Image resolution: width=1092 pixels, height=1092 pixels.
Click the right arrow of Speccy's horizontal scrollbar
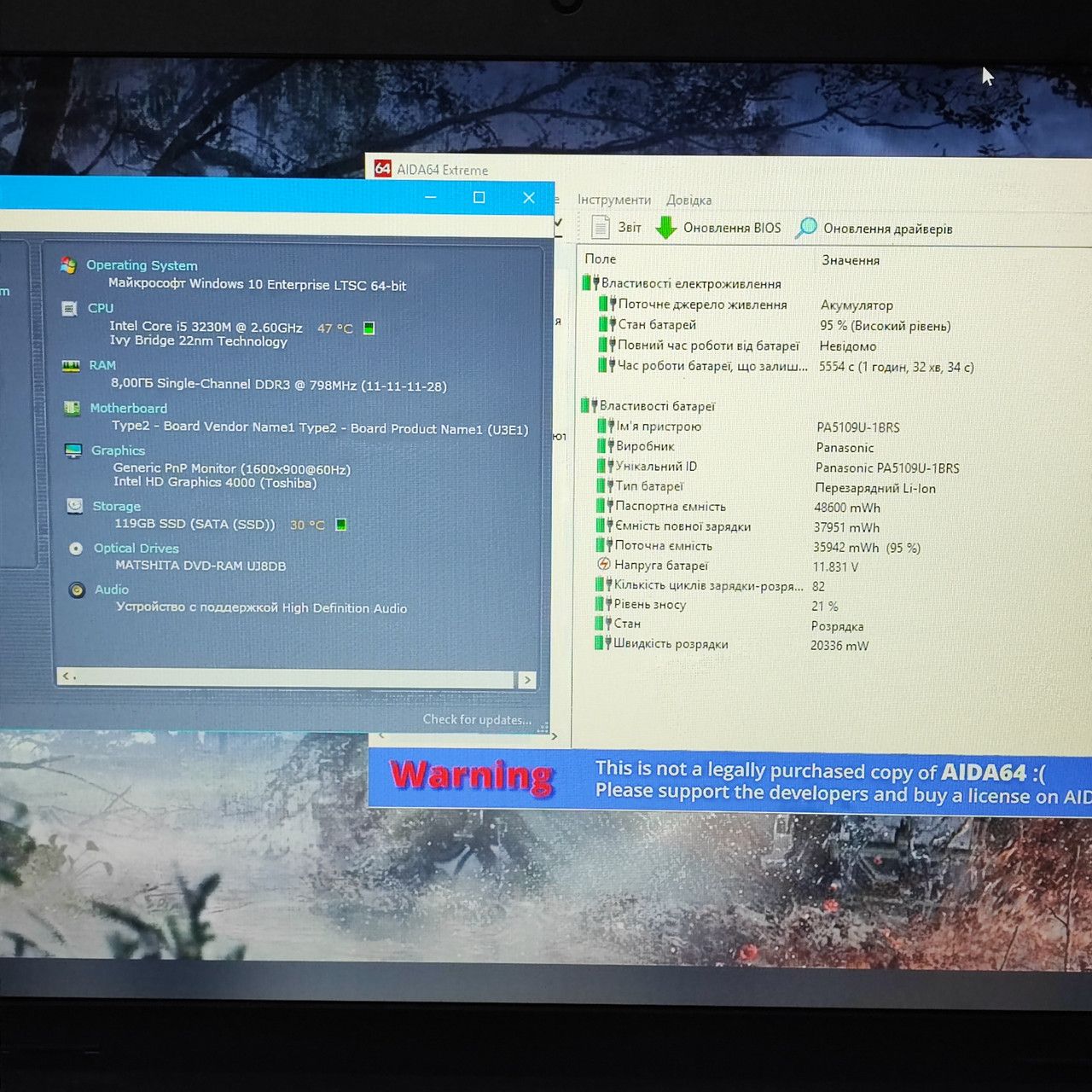click(527, 680)
